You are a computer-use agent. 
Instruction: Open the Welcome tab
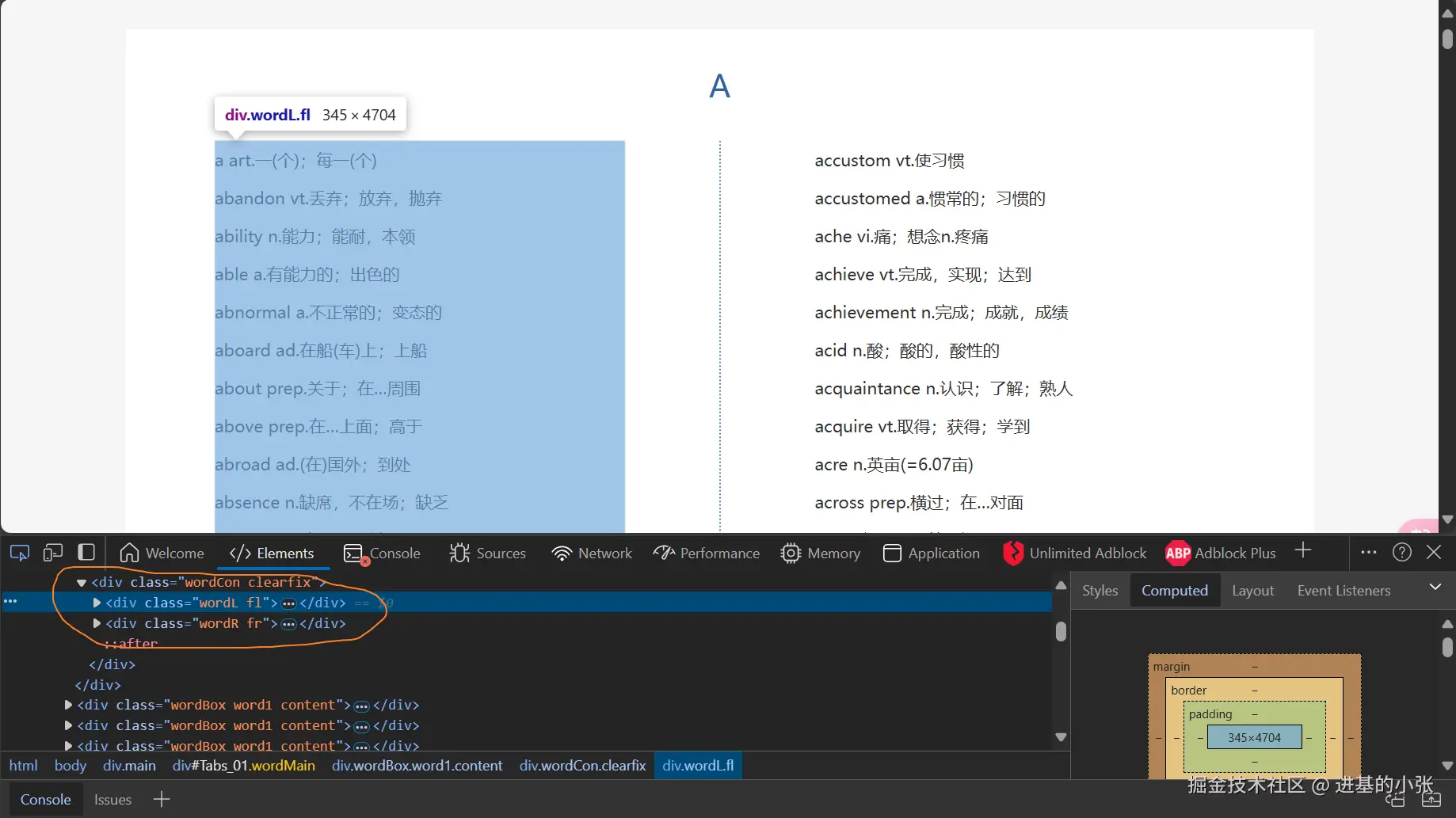pos(162,554)
